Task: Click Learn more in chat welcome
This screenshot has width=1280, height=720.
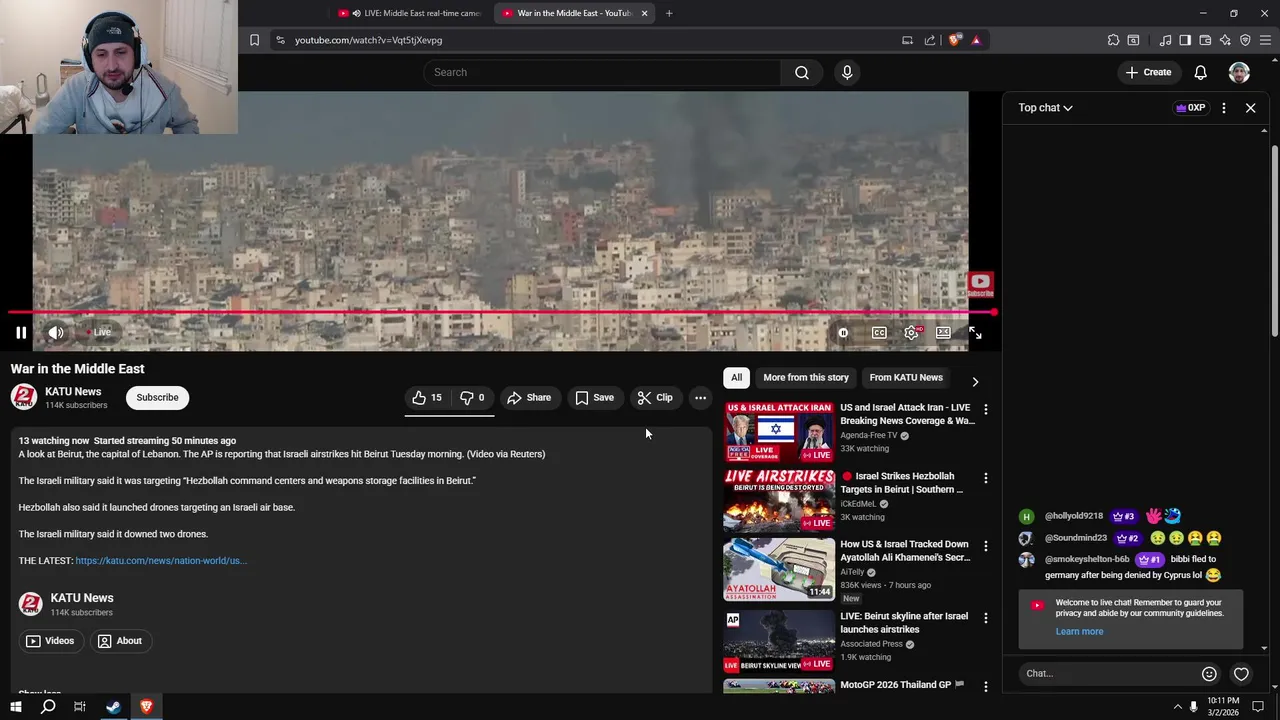Action: (1079, 632)
